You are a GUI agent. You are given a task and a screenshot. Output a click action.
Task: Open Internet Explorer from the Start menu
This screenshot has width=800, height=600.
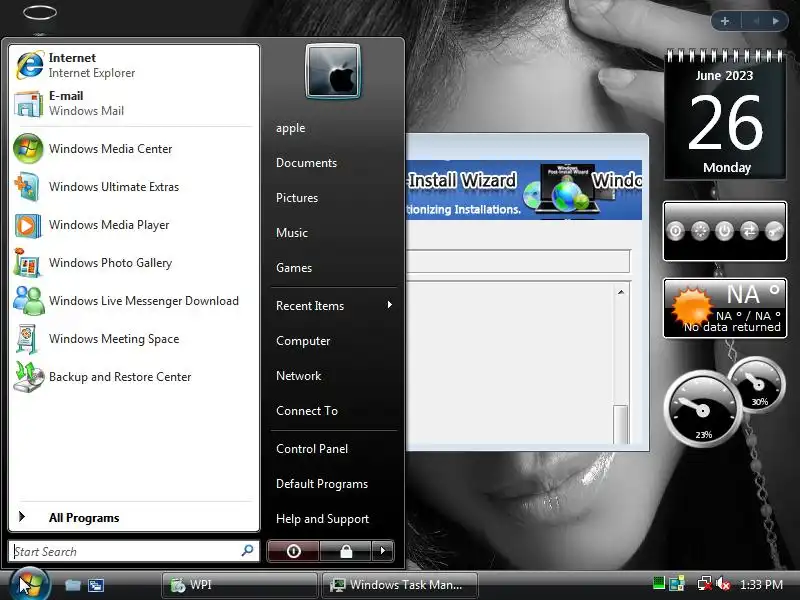click(x=134, y=65)
